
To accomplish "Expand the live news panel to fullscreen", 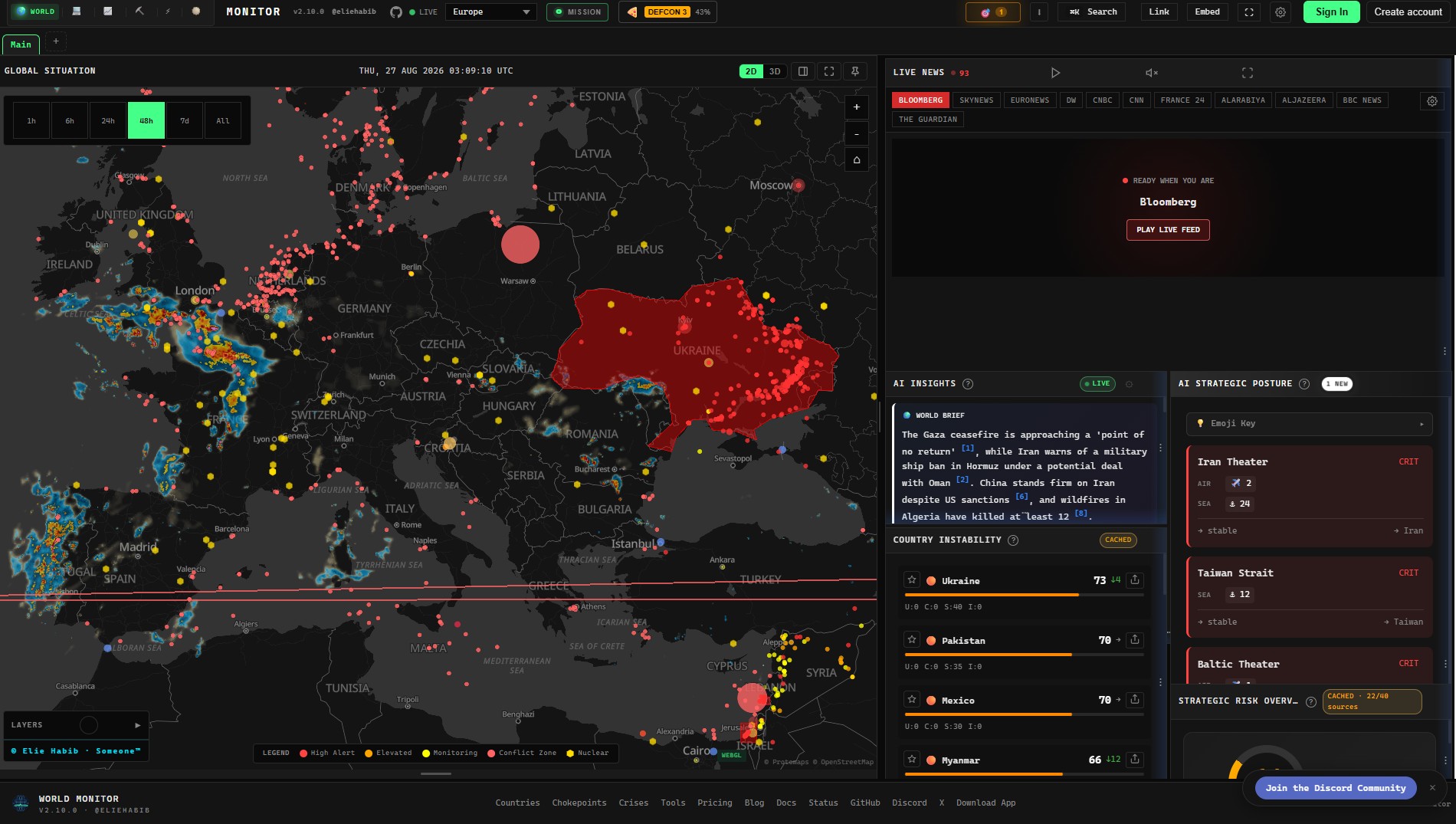I will tap(1248, 73).
